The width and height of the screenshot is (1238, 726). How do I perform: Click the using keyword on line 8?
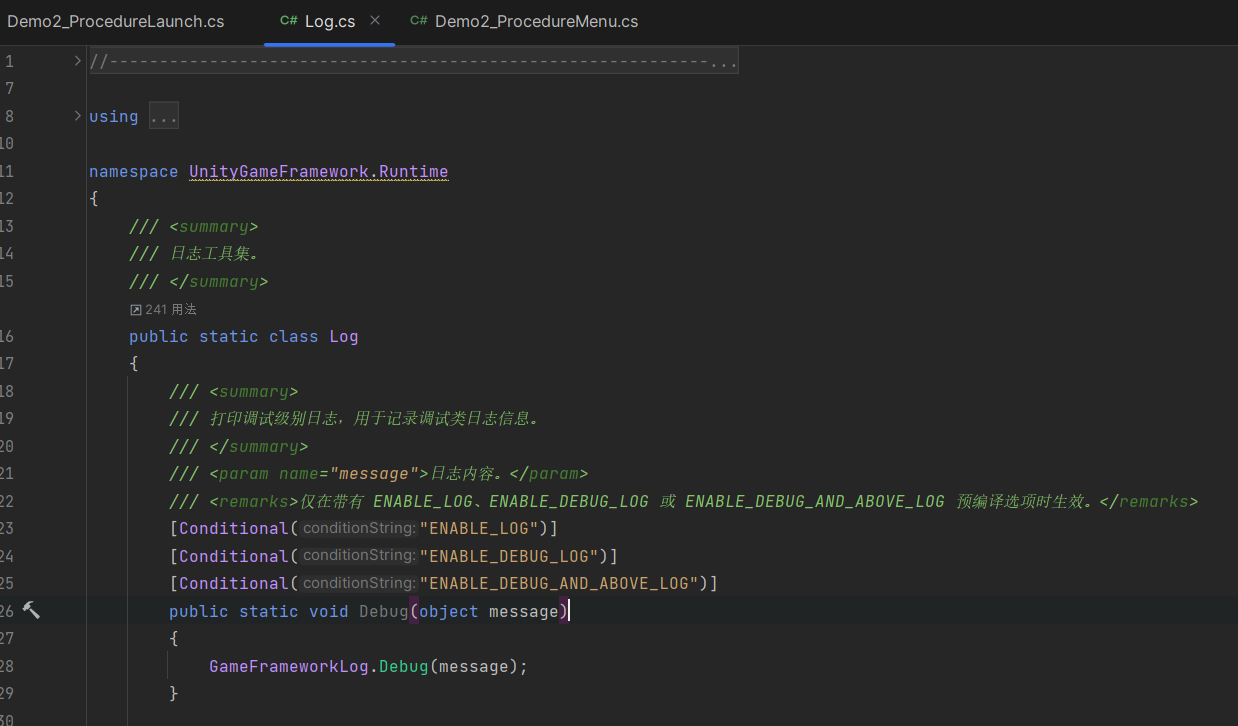114,117
